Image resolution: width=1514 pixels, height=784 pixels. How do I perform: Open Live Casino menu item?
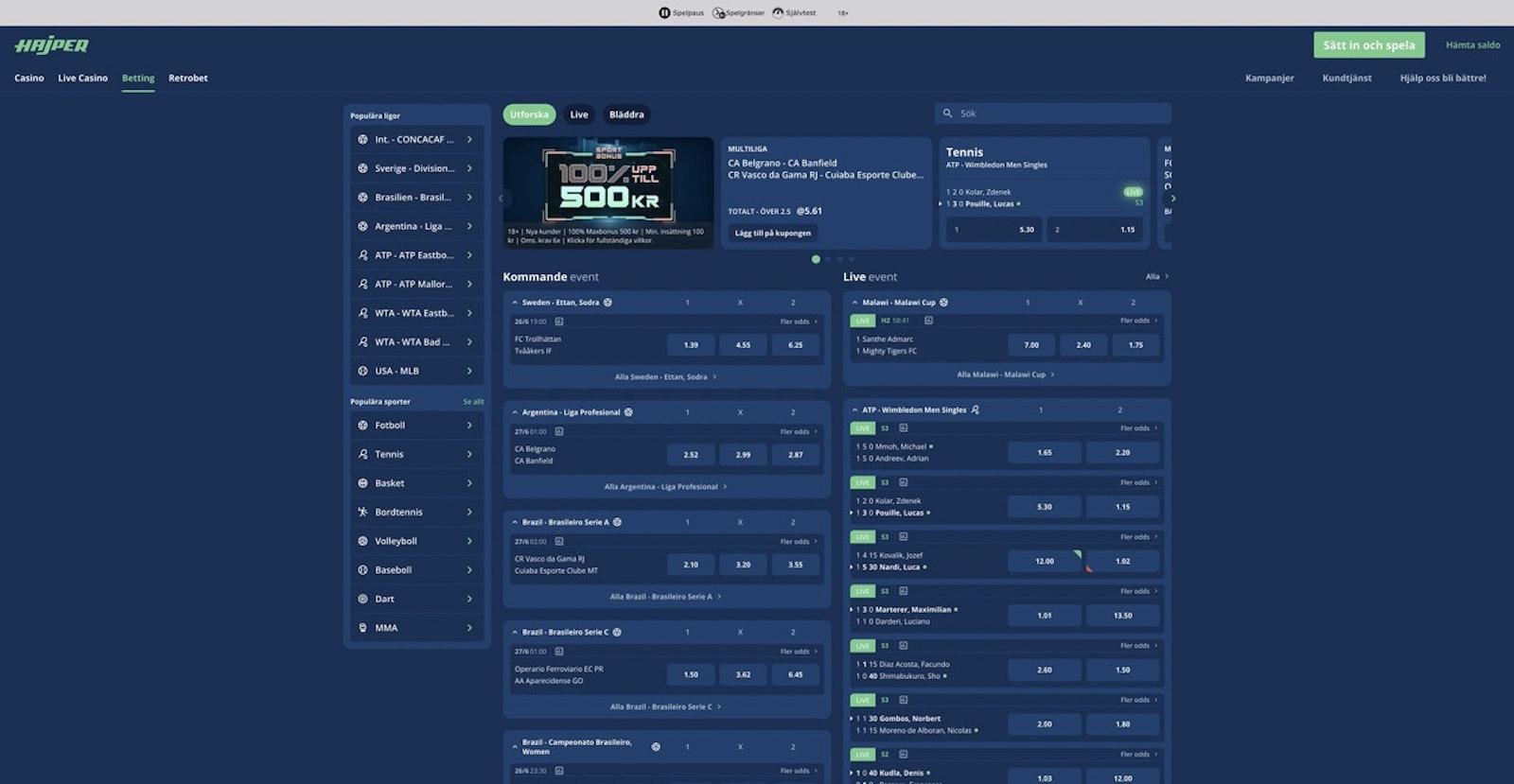(x=82, y=78)
